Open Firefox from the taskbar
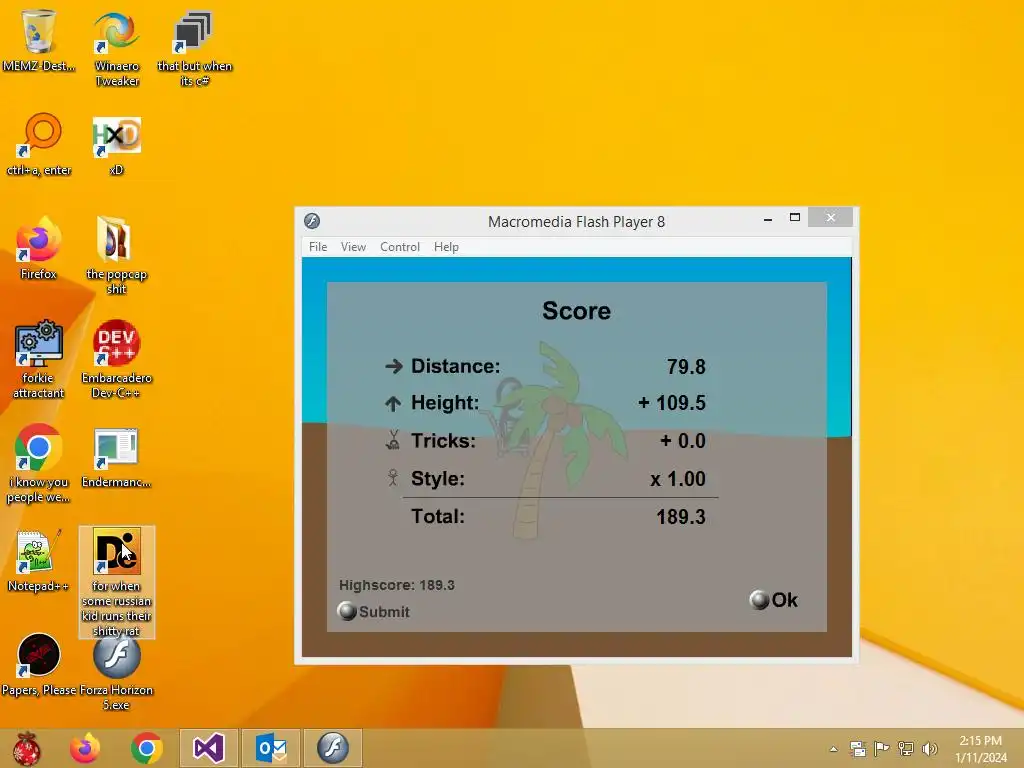Image resolution: width=1024 pixels, height=768 pixels. pyautogui.click(x=85, y=748)
